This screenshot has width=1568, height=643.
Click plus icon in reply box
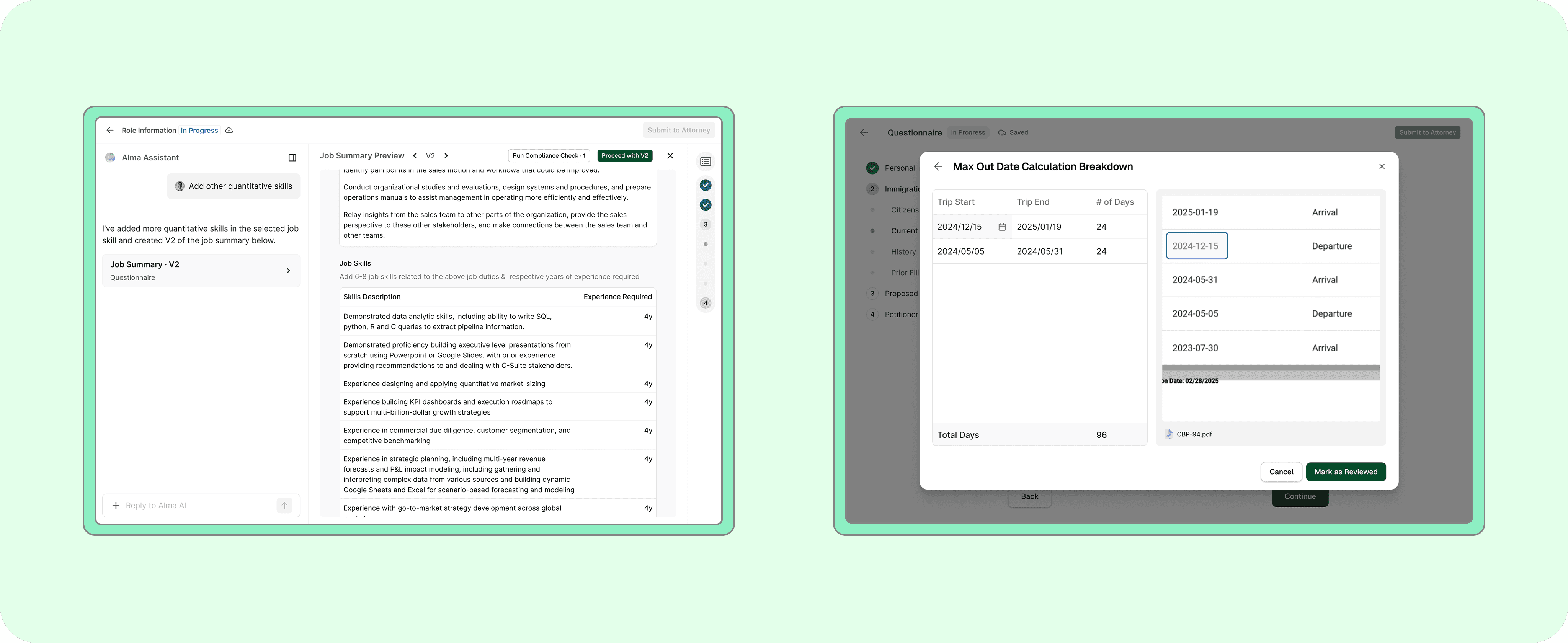click(x=116, y=506)
